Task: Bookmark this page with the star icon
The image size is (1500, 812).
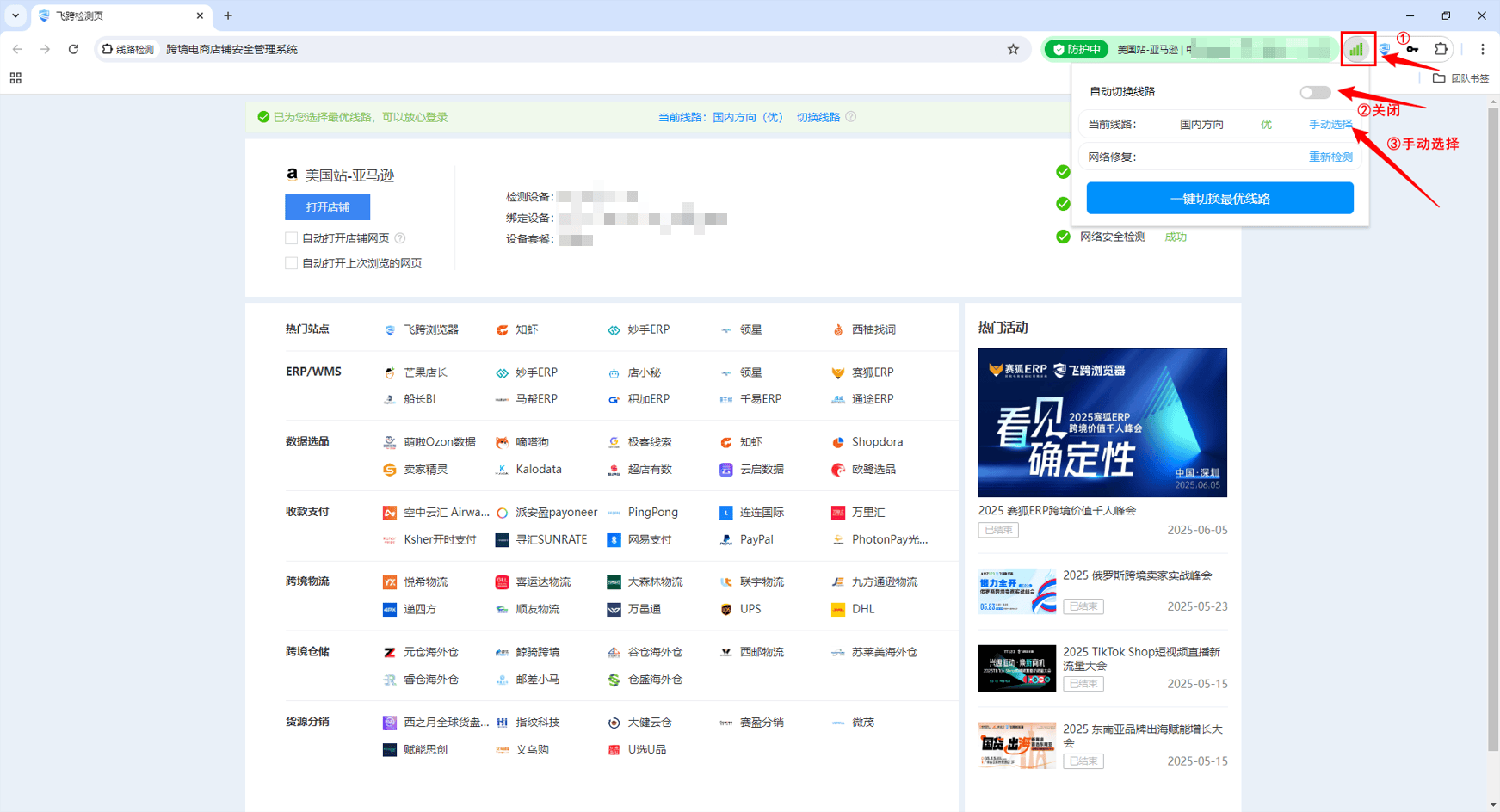Action: (x=1013, y=49)
